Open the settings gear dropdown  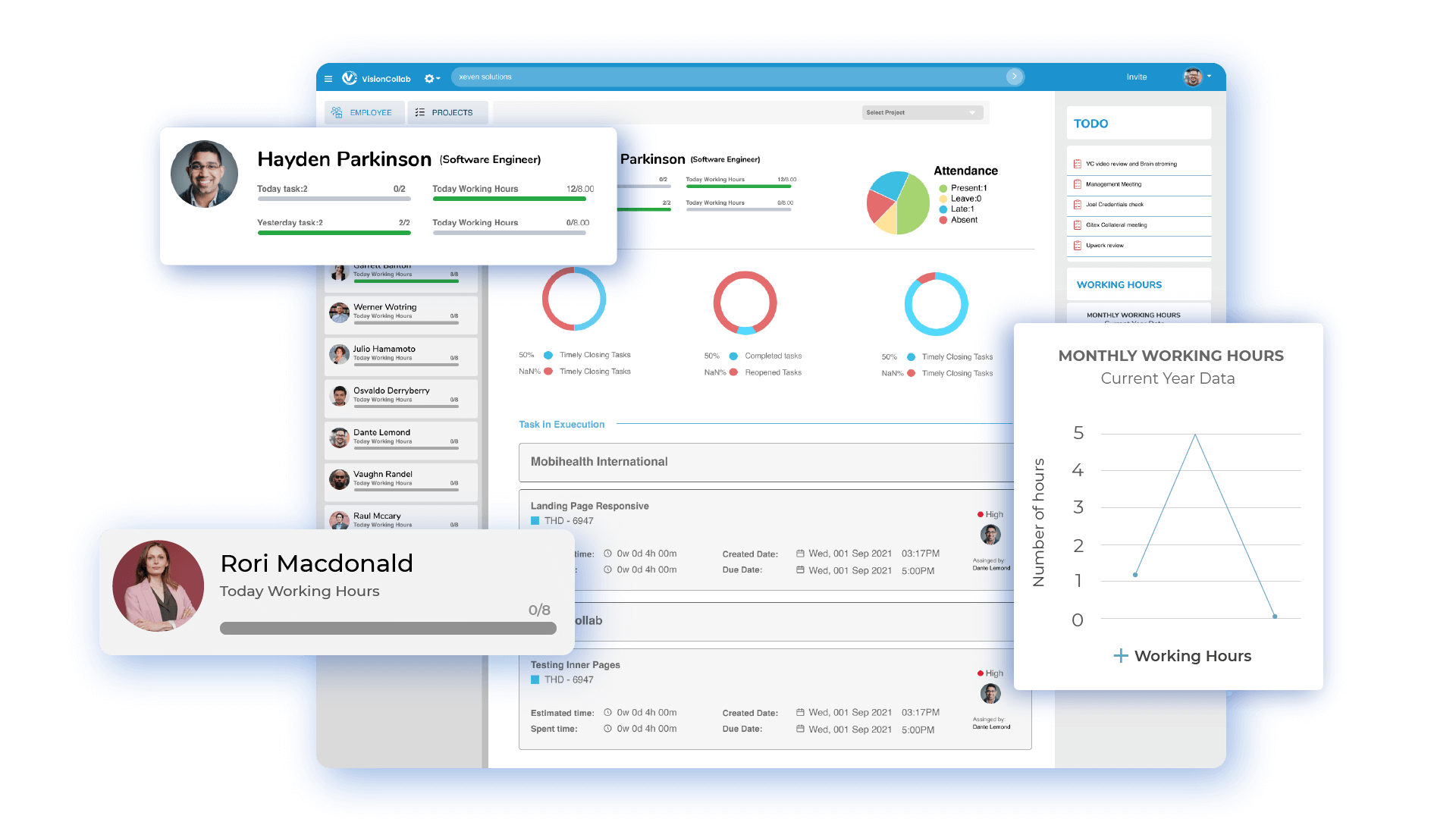(x=431, y=78)
